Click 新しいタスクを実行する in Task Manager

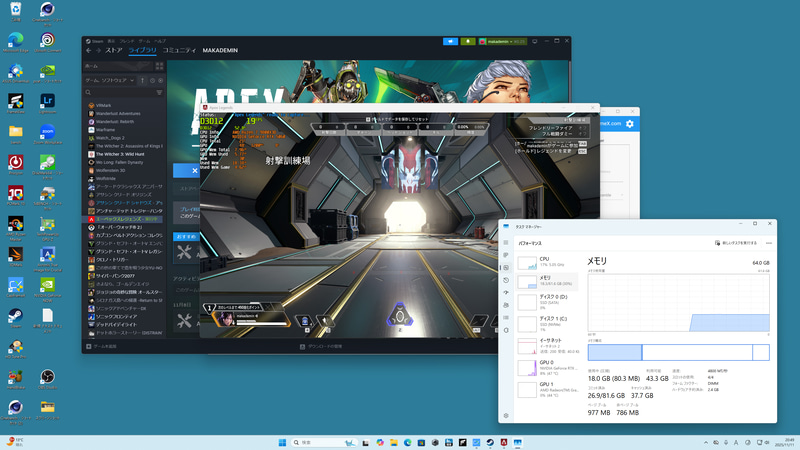pos(735,243)
